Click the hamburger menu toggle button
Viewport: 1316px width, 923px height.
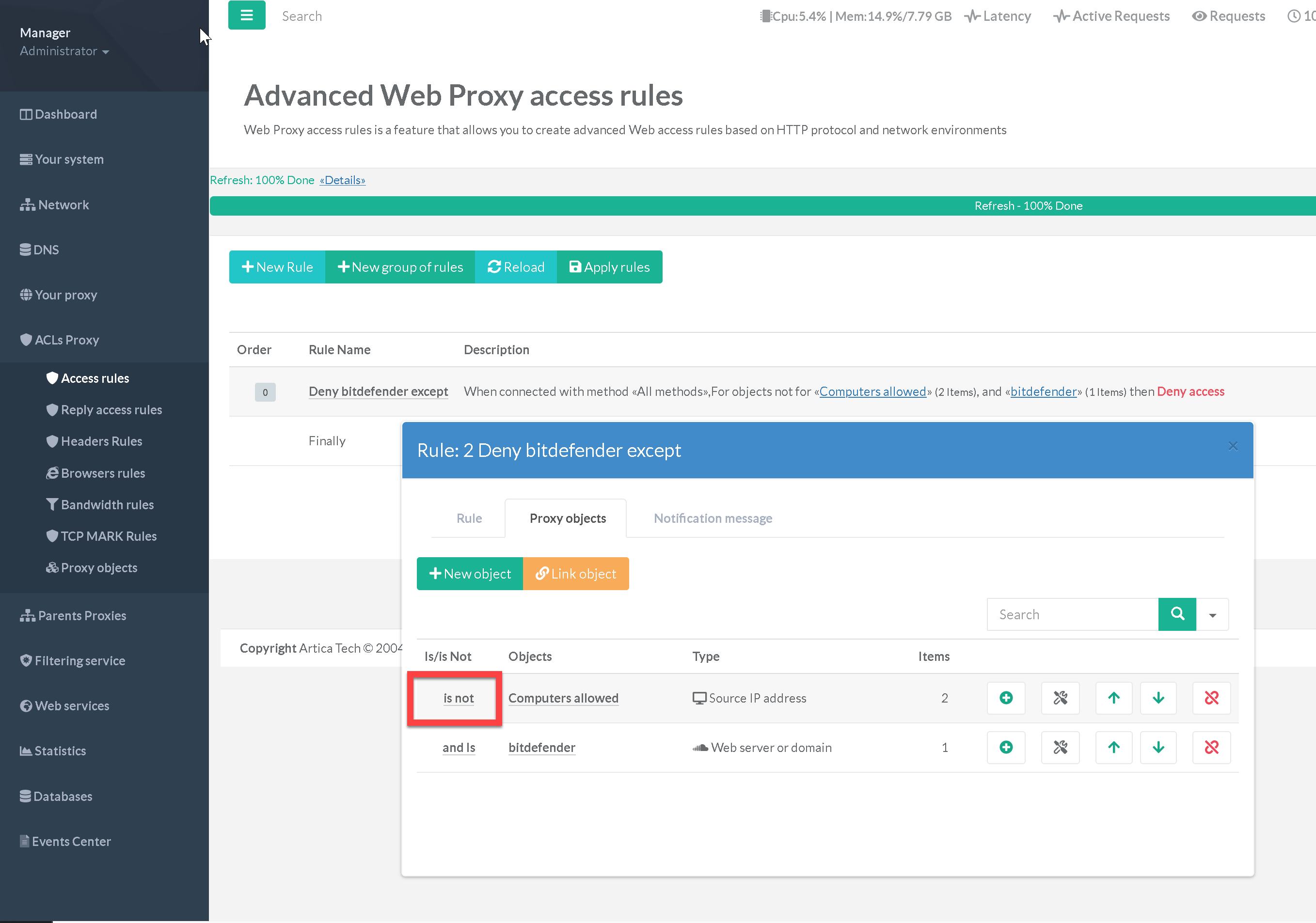point(246,16)
